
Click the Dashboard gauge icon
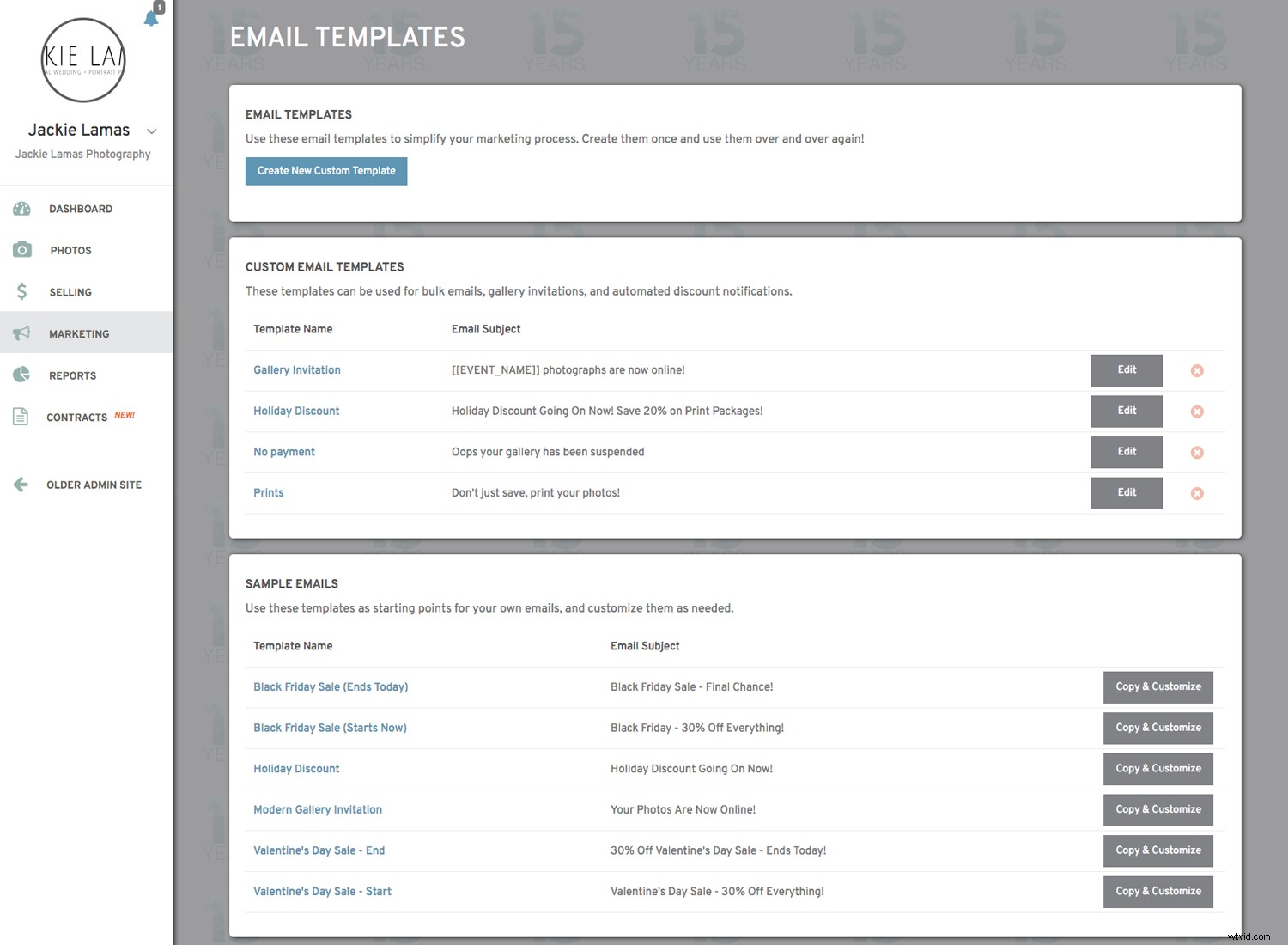(22, 209)
